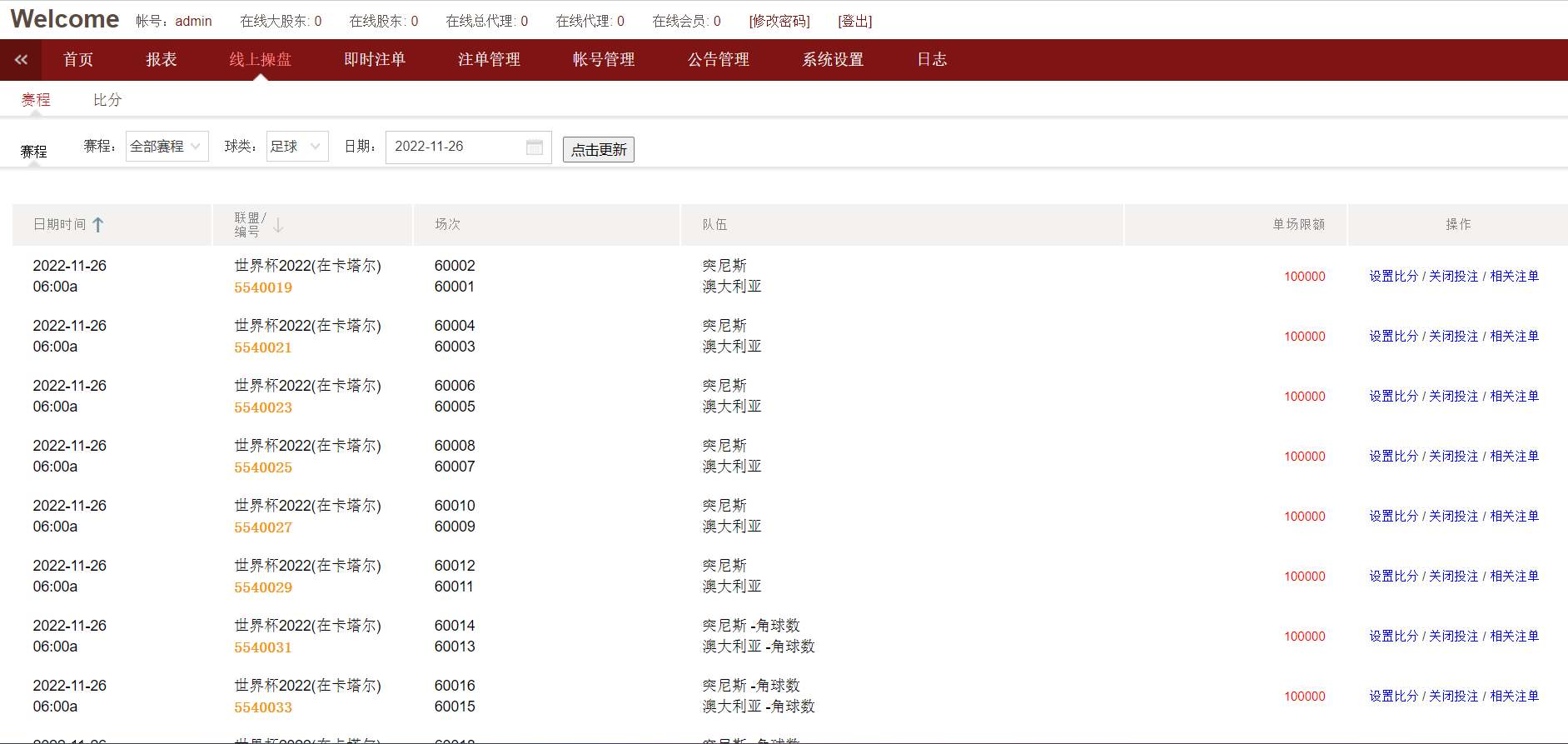Click 设置比分 for match 5540019

[1393, 277]
